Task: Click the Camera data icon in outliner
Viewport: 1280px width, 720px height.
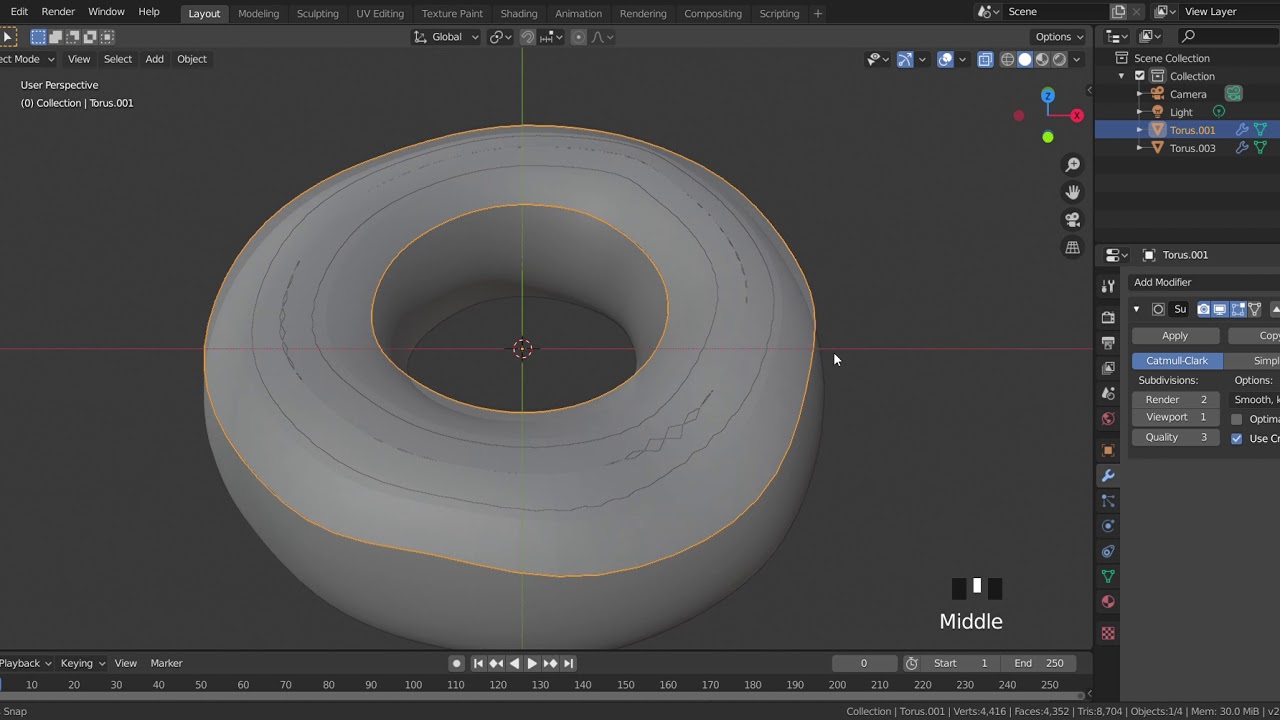Action: coord(1234,94)
